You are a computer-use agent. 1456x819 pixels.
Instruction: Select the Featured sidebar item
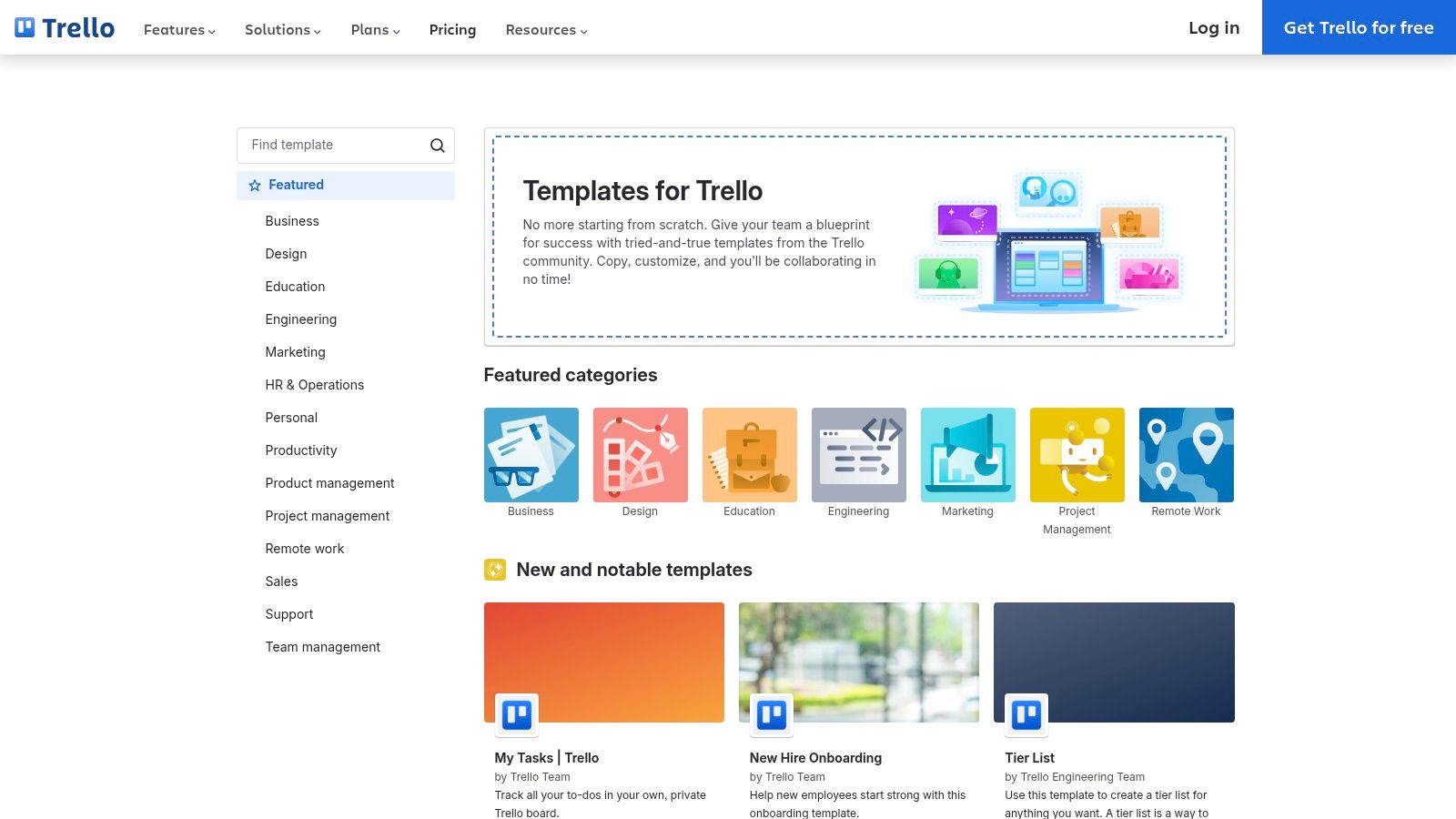click(346, 186)
